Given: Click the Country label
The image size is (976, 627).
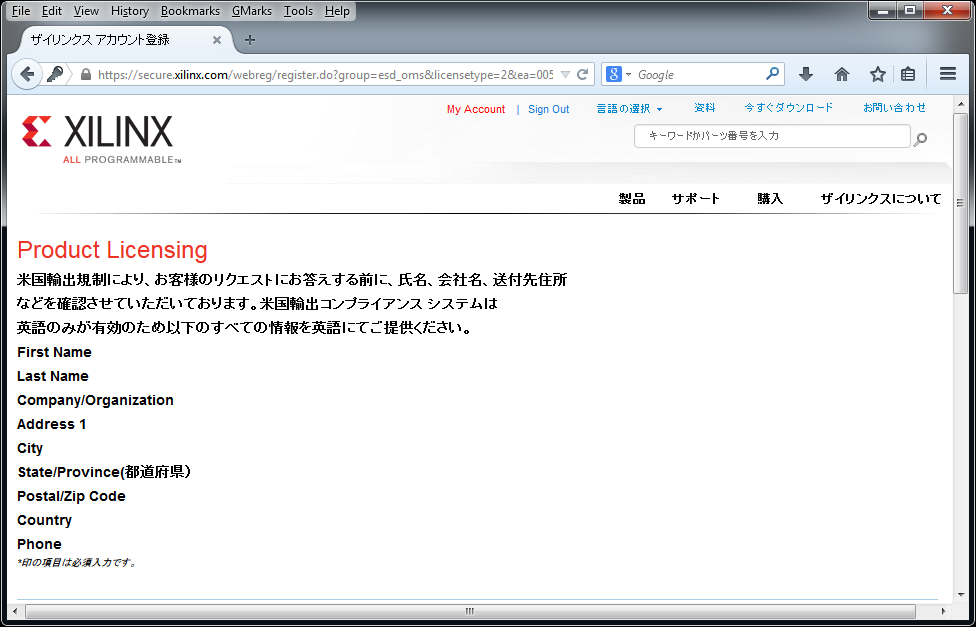Looking at the screenshot, I should pos(44,520).
